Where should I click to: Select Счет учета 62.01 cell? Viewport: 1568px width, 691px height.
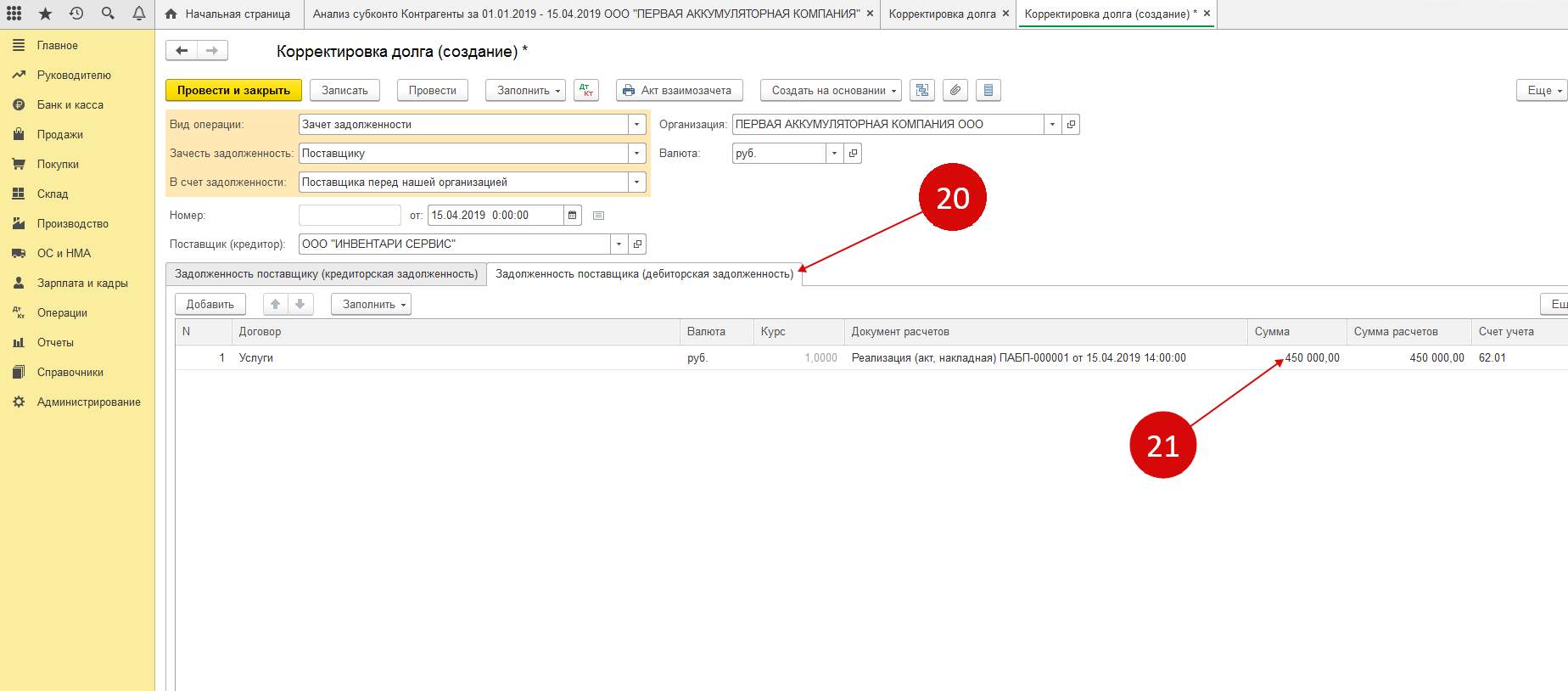click(x=1519, y=358)
